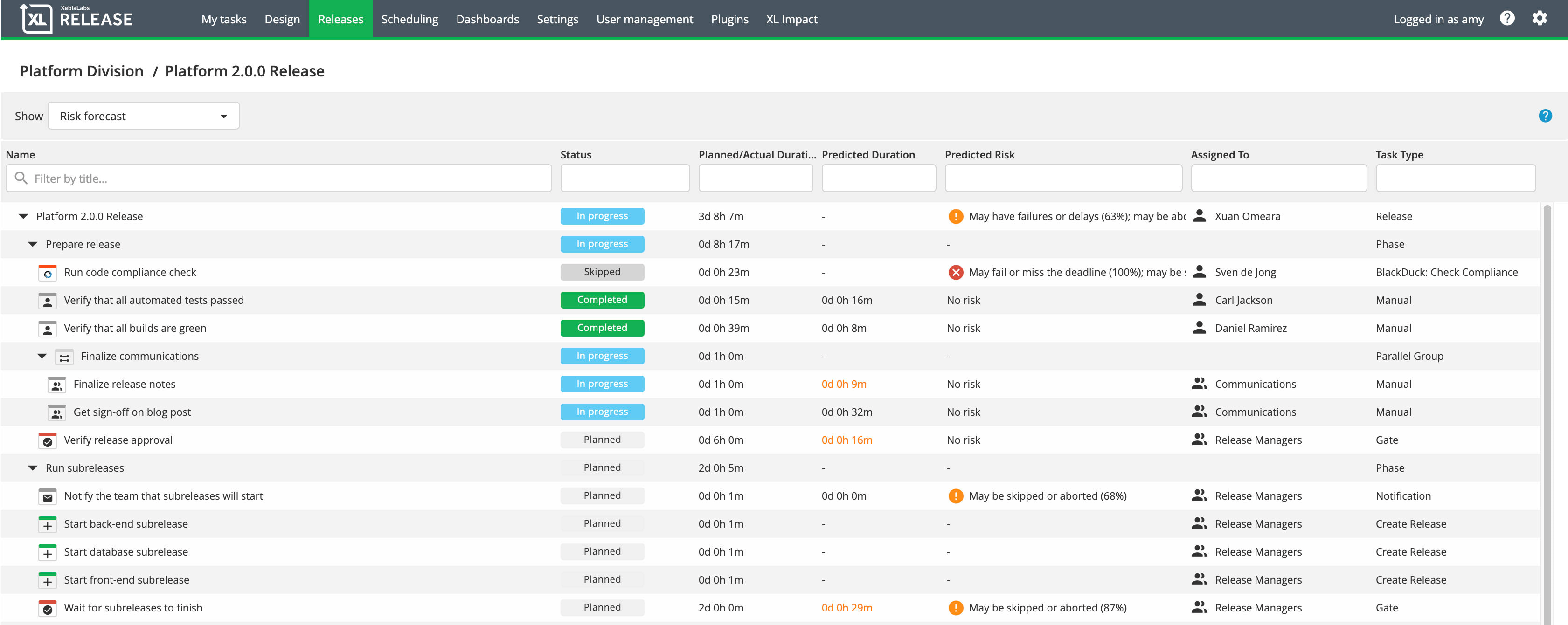Click Platform 2.0.0 Release breadcrumb title
1568x625 pixels.
[245, 71]
